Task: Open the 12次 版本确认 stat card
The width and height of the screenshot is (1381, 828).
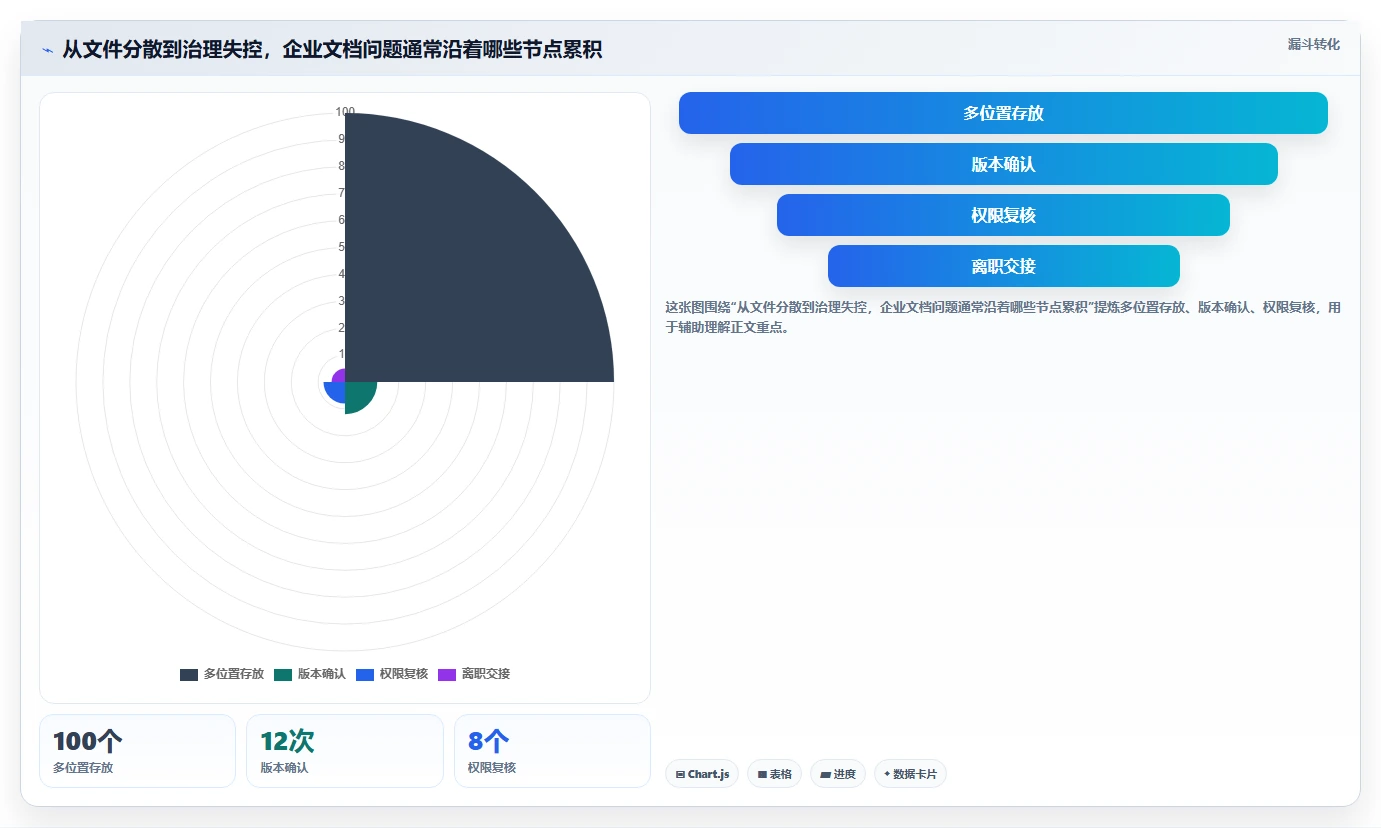Action: 345,751
